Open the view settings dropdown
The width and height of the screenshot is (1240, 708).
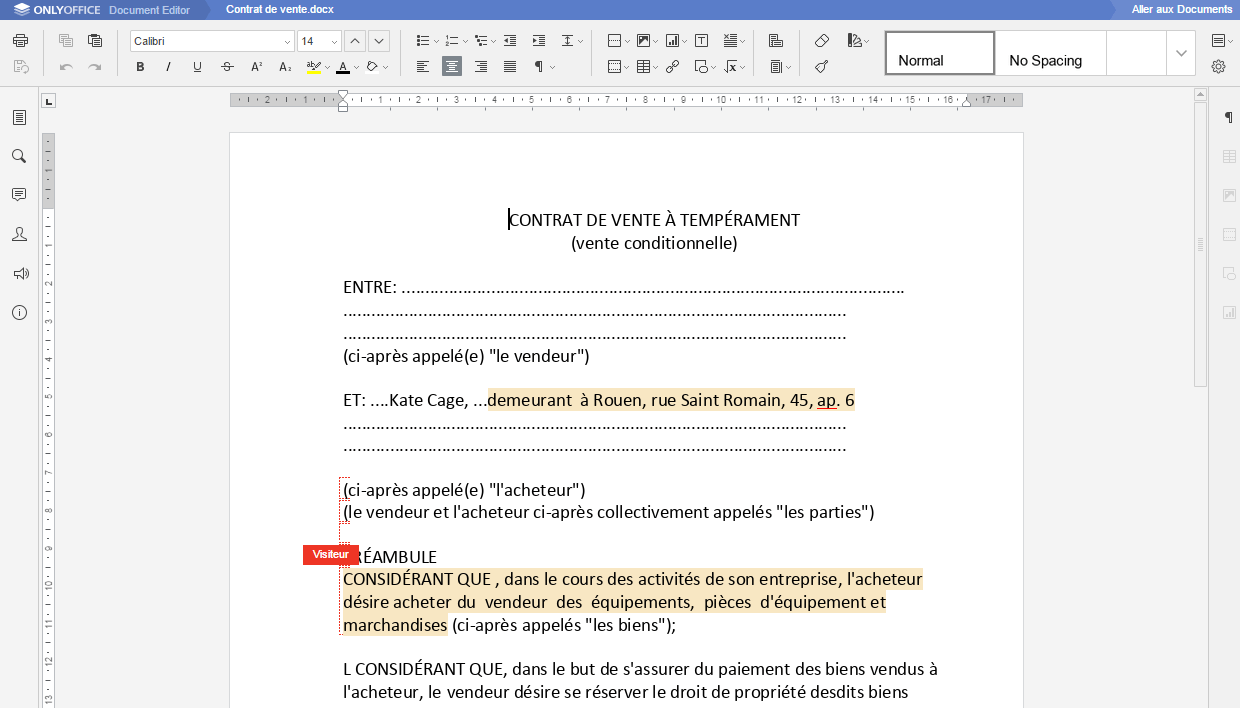[x=1222, y=41]
